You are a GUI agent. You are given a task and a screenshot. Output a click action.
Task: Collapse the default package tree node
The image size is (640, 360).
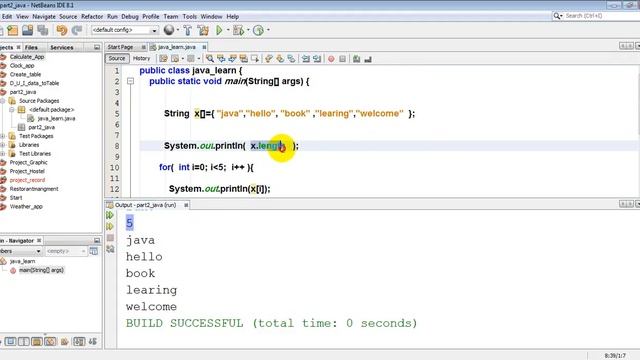click(x=12, y=109)
